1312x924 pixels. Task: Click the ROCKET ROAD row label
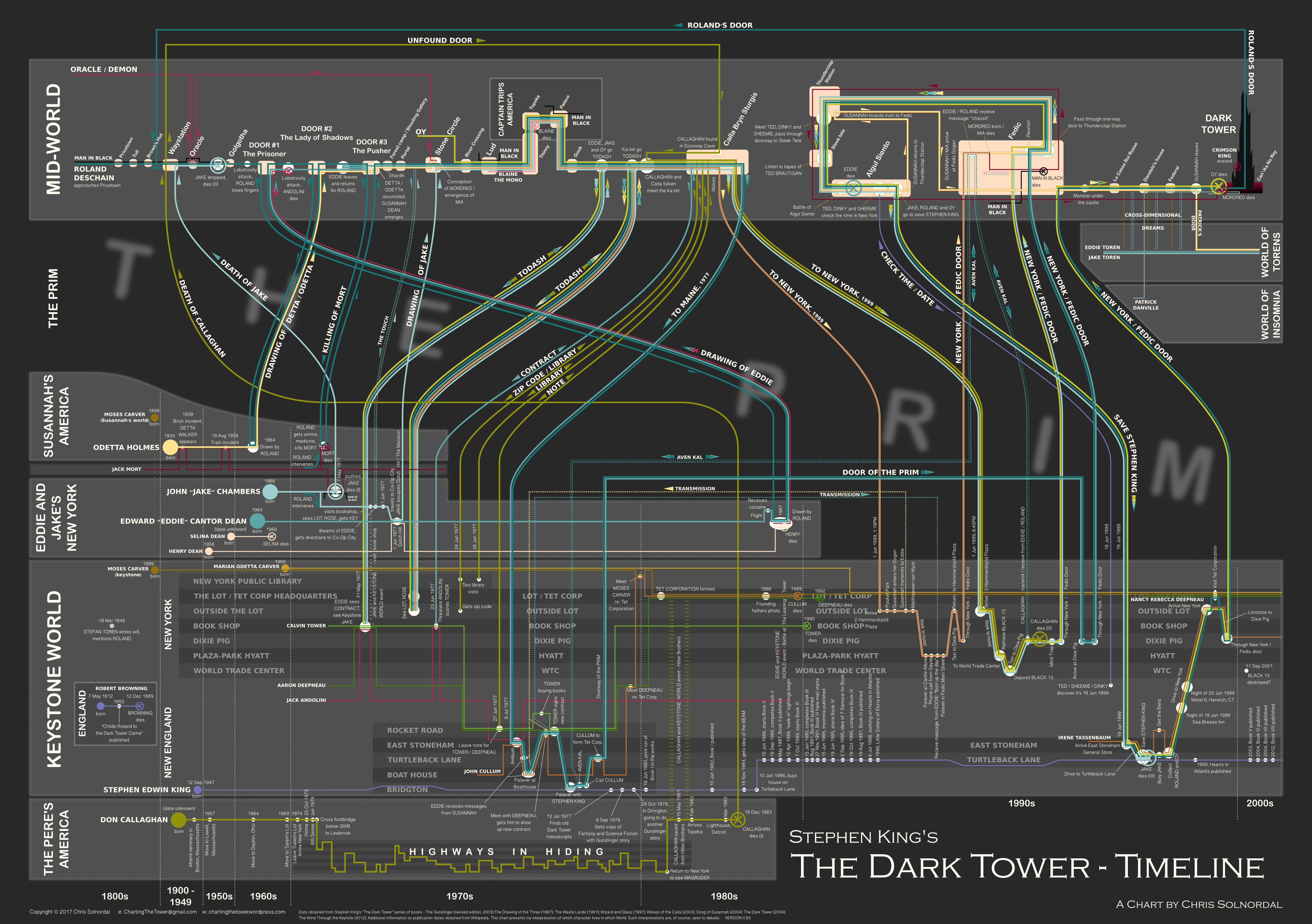click(x=415, y=730)
